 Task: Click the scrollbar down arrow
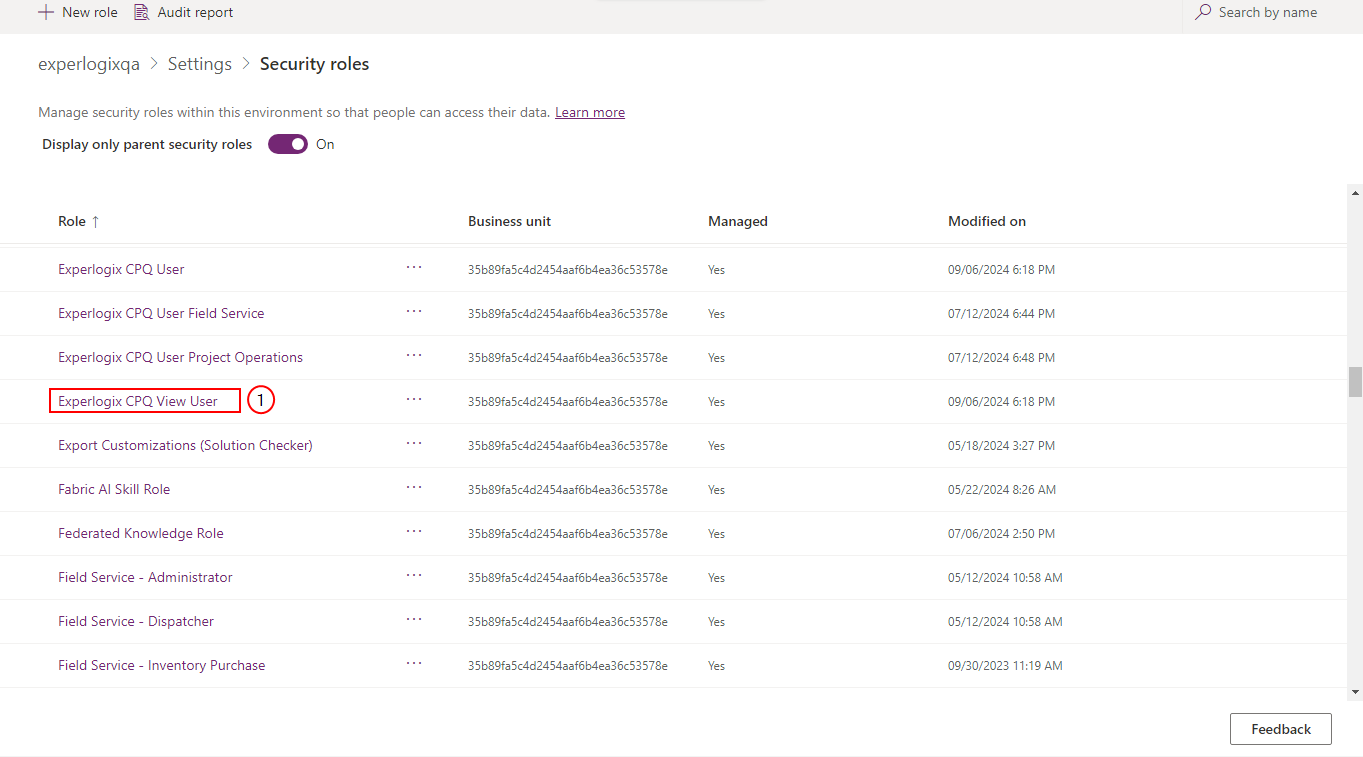pos(1355,691)
